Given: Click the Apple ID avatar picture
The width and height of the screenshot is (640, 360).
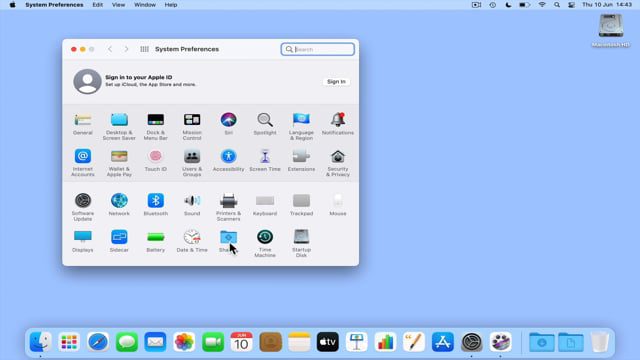Looking at the screenshot, I should pos(87,81).
